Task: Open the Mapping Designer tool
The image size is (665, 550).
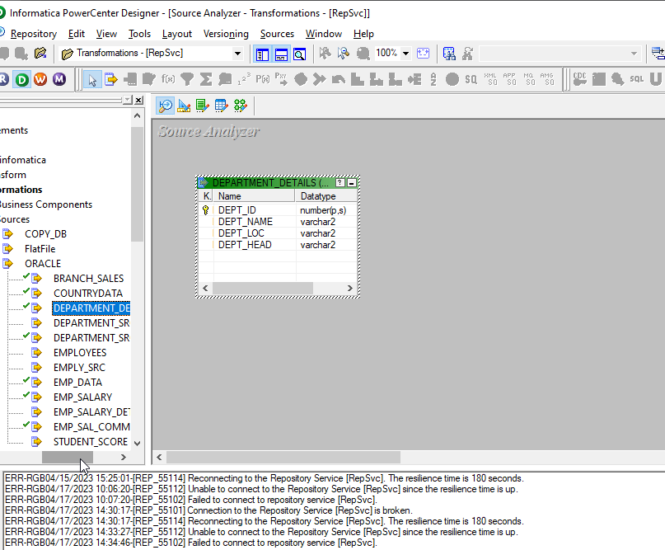Action: pos(240,105)
